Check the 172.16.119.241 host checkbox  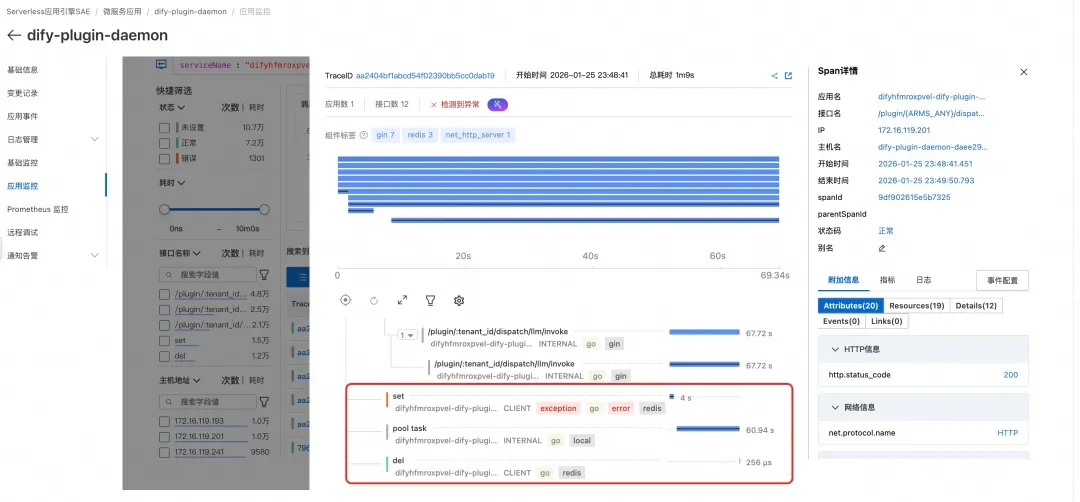[x=164, y=452]
